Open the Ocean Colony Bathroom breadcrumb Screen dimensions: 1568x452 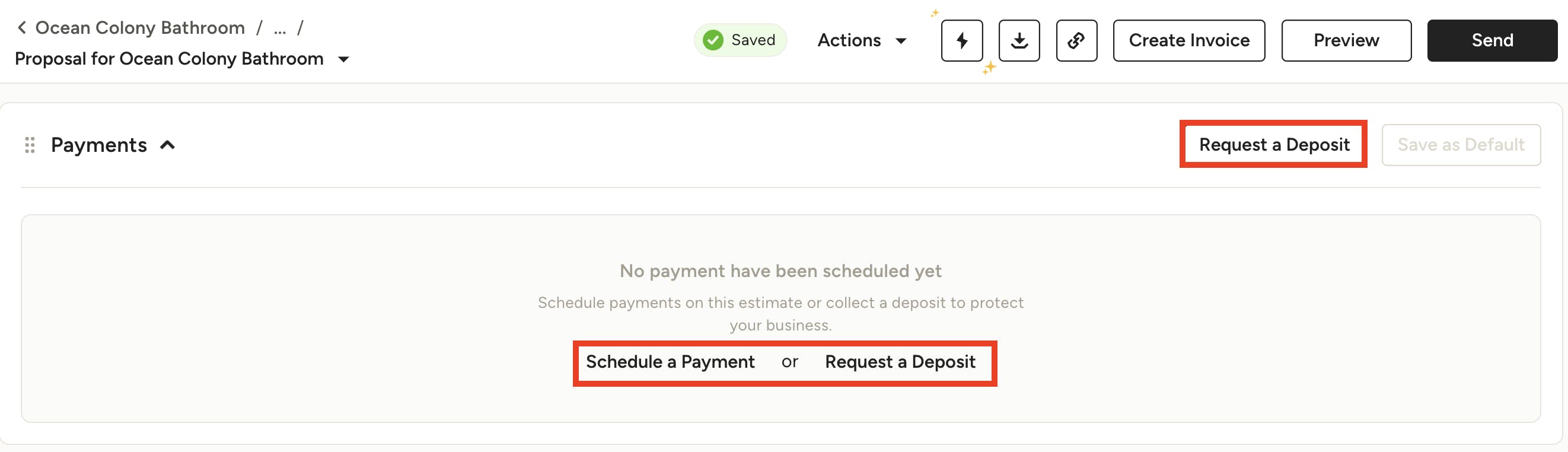pyautogui.click(x=140, y=27)
